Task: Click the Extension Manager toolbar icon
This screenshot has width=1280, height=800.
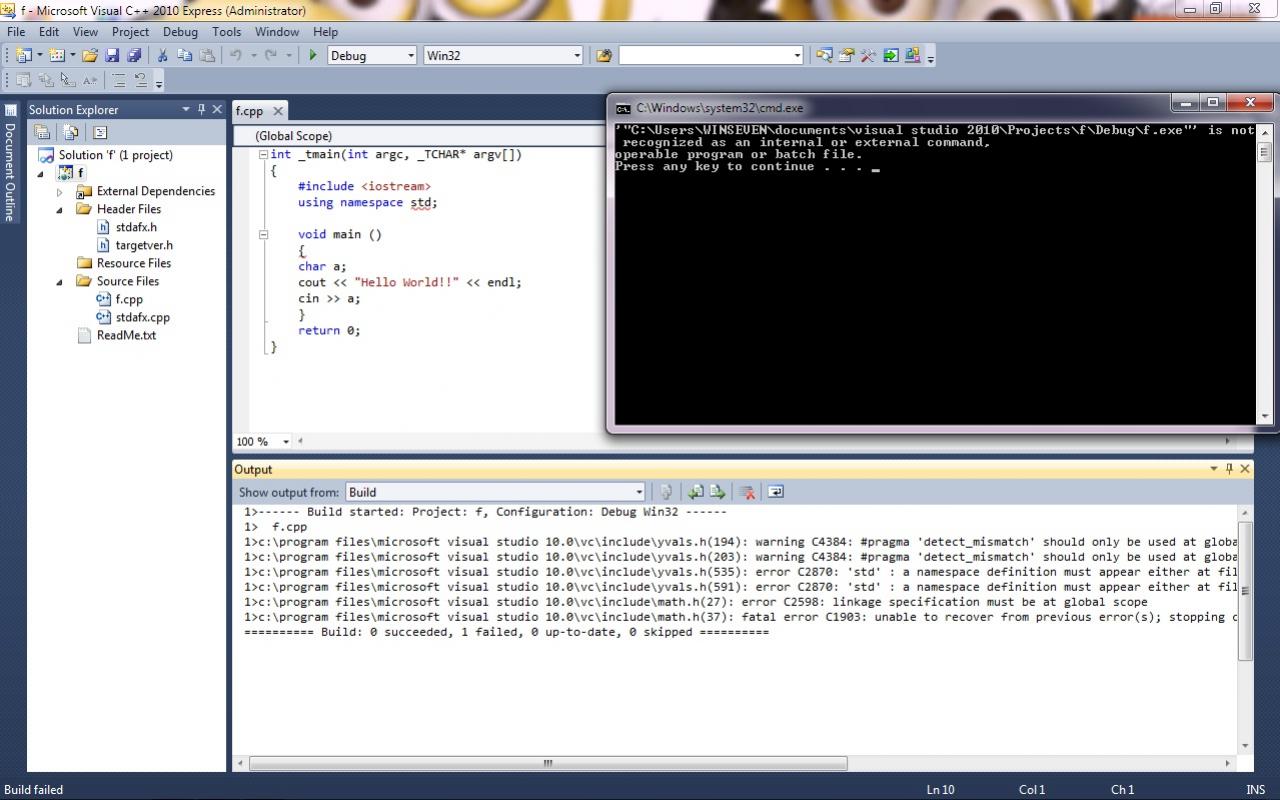Action: (x=912, y=56)
